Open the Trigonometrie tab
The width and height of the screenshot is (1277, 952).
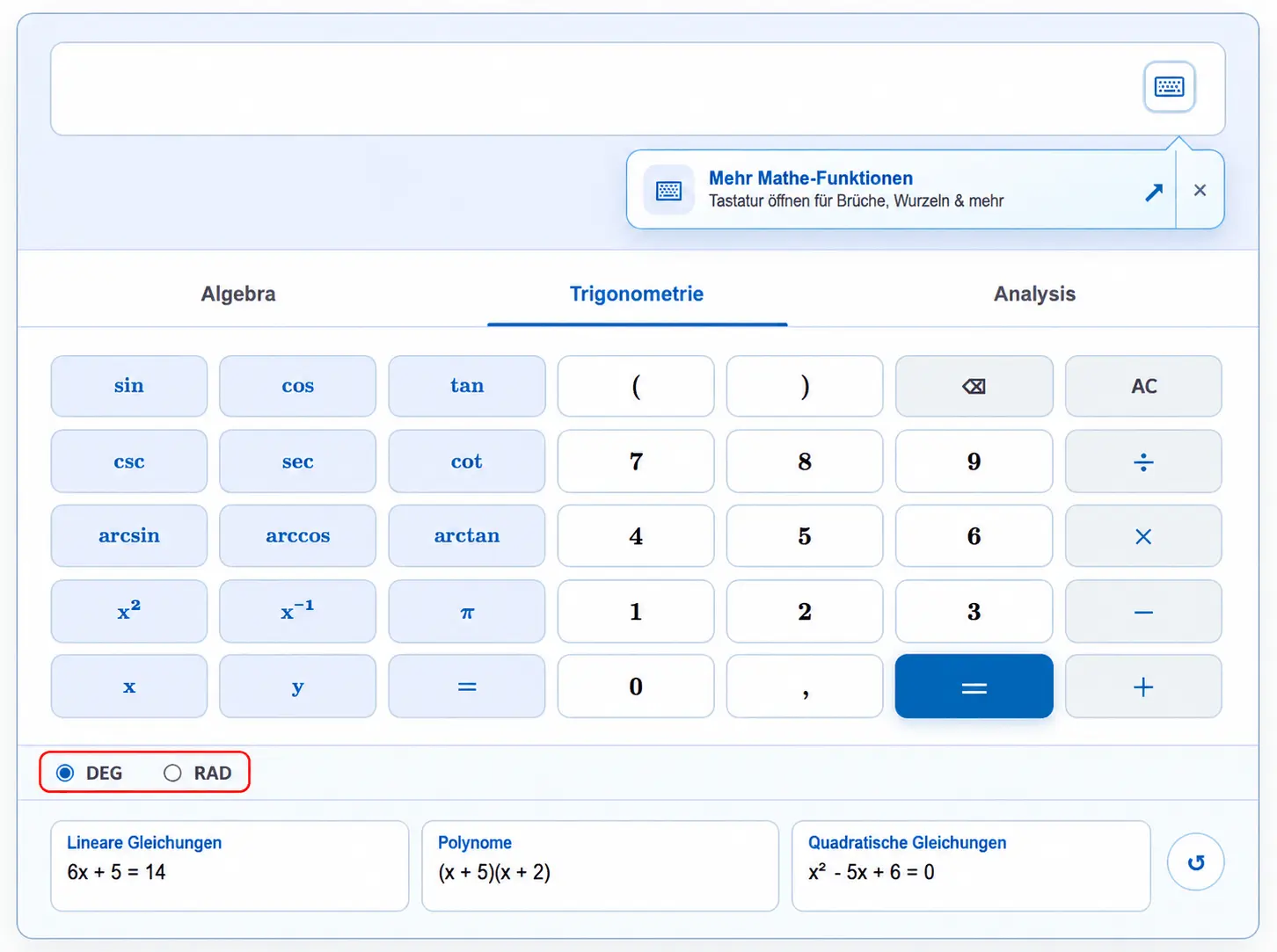pos(637,294)
